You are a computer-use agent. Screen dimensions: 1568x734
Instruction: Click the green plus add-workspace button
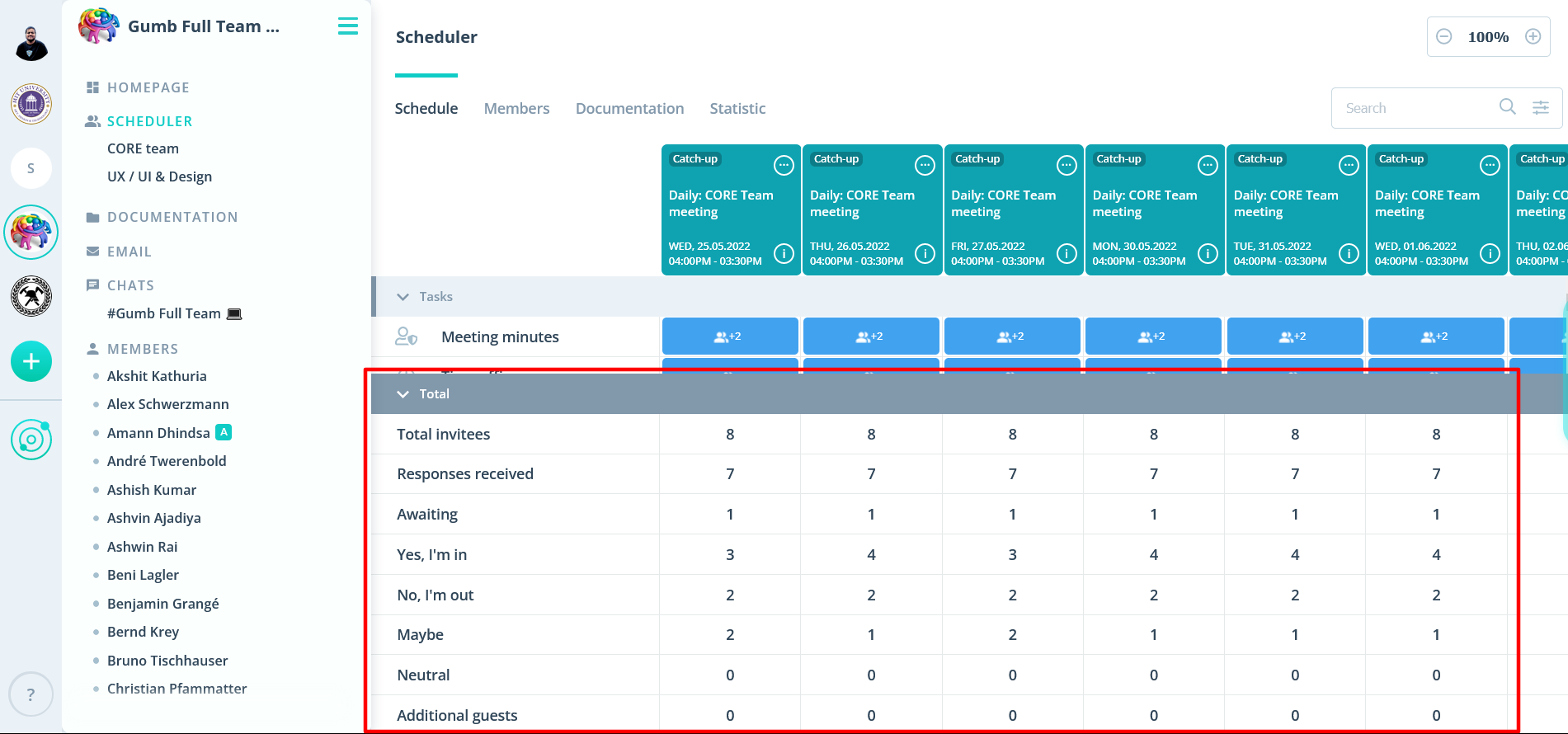(31, 361)
